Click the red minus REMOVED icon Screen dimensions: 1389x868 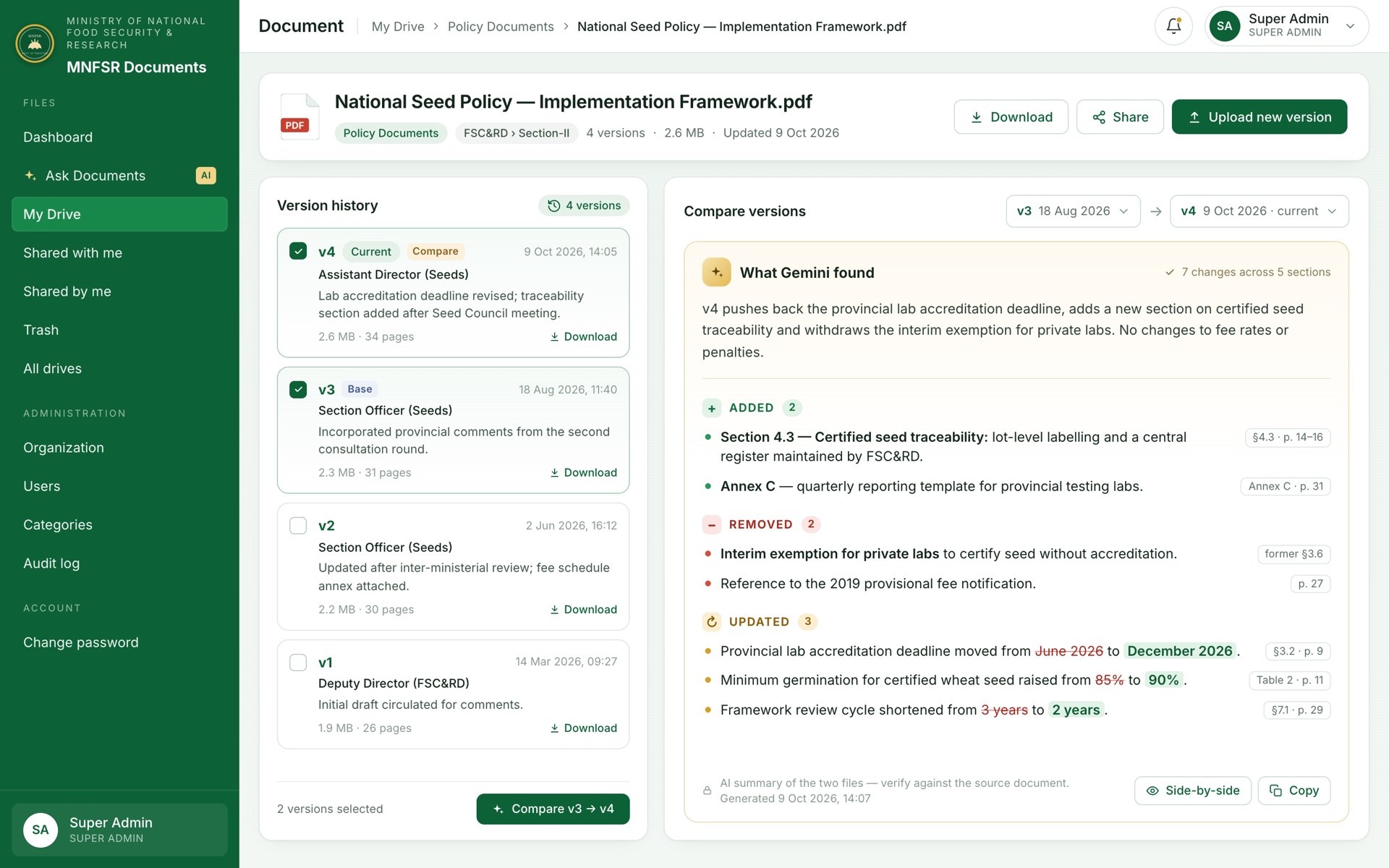click(712, 524)
